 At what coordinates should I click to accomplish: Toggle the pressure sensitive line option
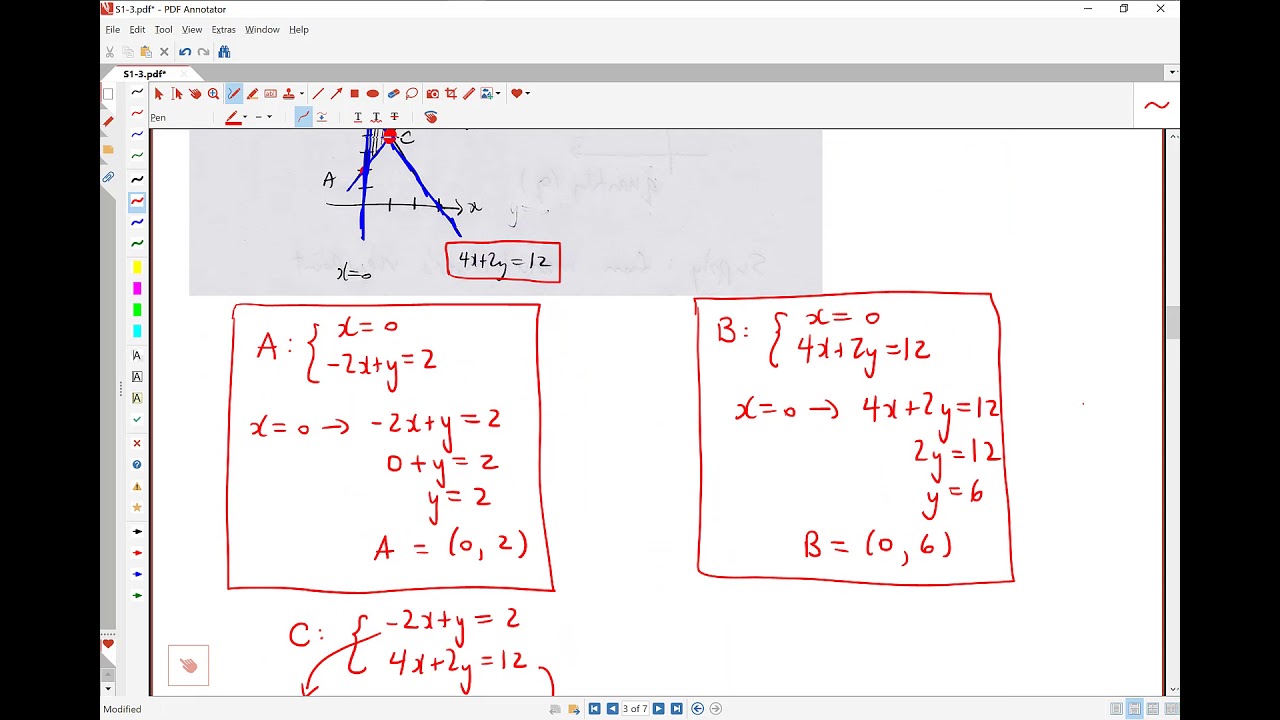click(322, 117)
